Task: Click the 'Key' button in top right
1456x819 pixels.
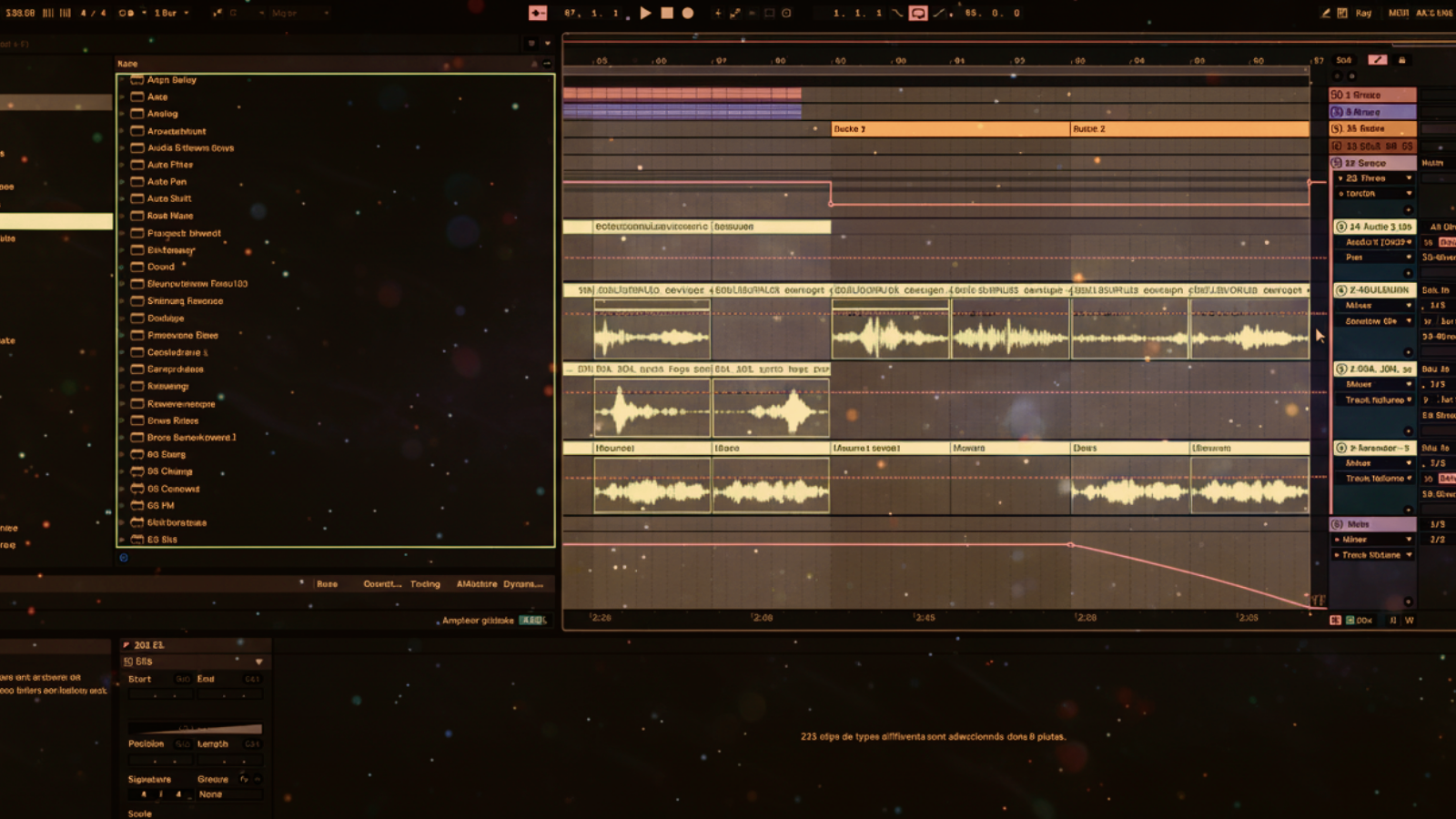Action: [1362, 13]
